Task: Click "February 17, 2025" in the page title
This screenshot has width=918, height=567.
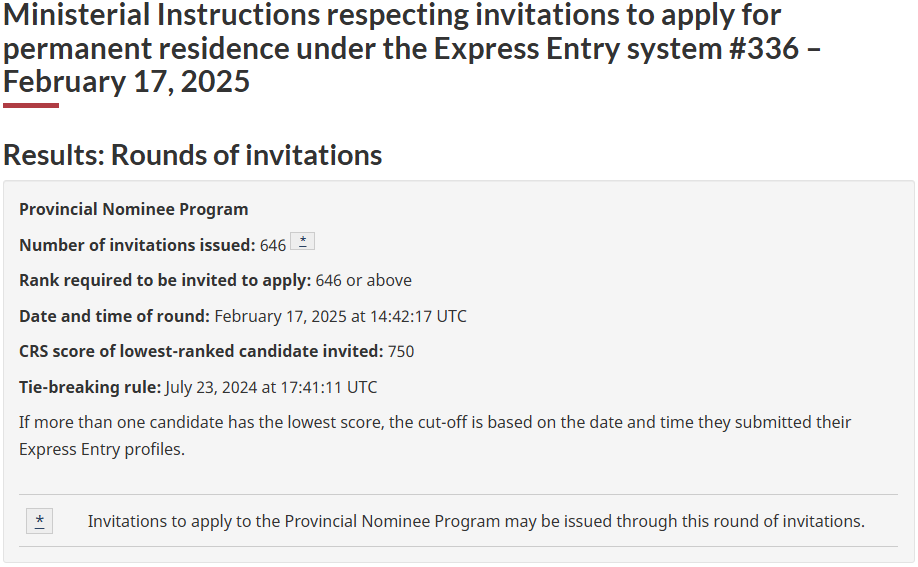Action: click(x=126, y=81)
